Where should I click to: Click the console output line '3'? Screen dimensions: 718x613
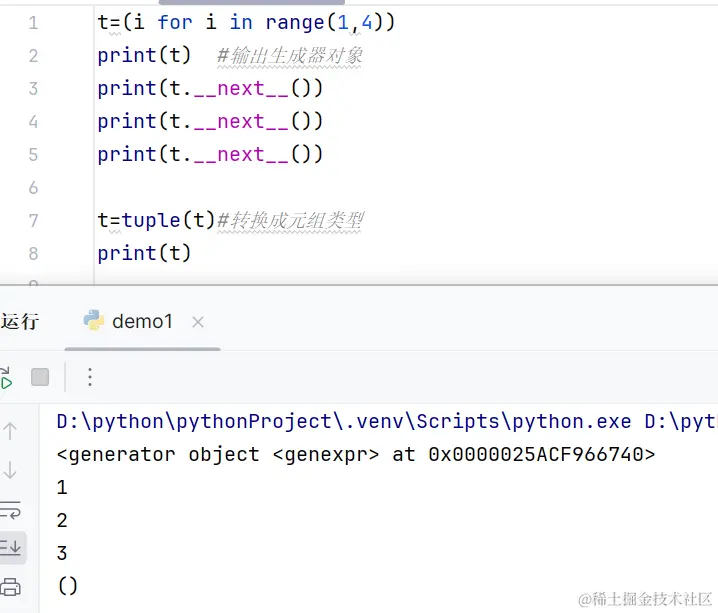pos(62,553)
